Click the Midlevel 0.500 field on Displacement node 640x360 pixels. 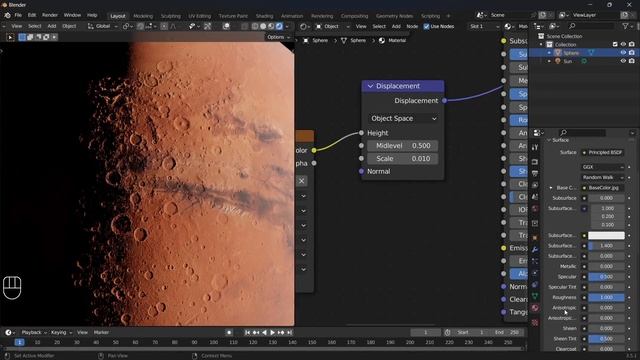click(403, 146)
